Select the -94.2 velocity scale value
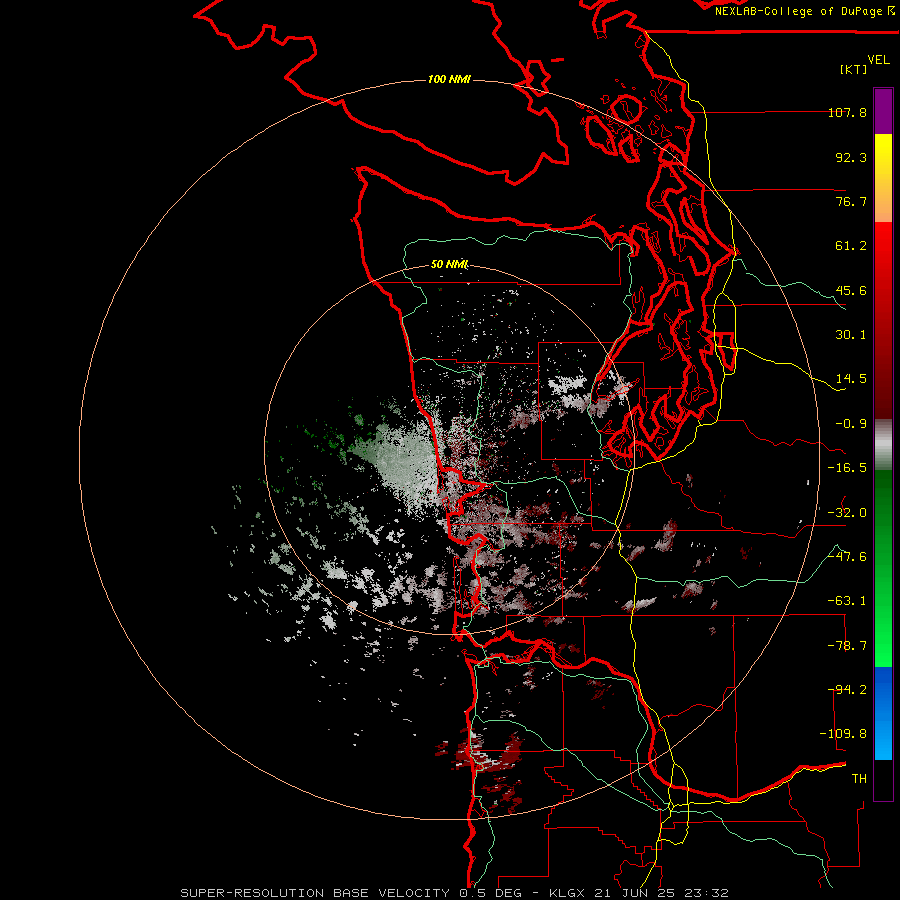The width and height of the screenshot is (900, 900). 847,690
